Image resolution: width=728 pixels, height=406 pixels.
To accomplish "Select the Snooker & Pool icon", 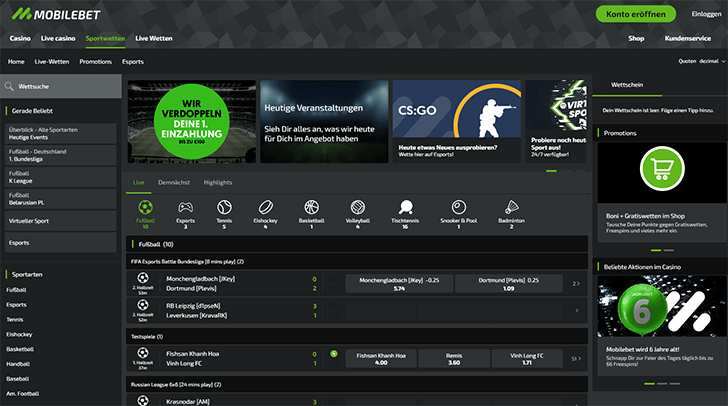I will pyautogui.click(x=459, y=207).
